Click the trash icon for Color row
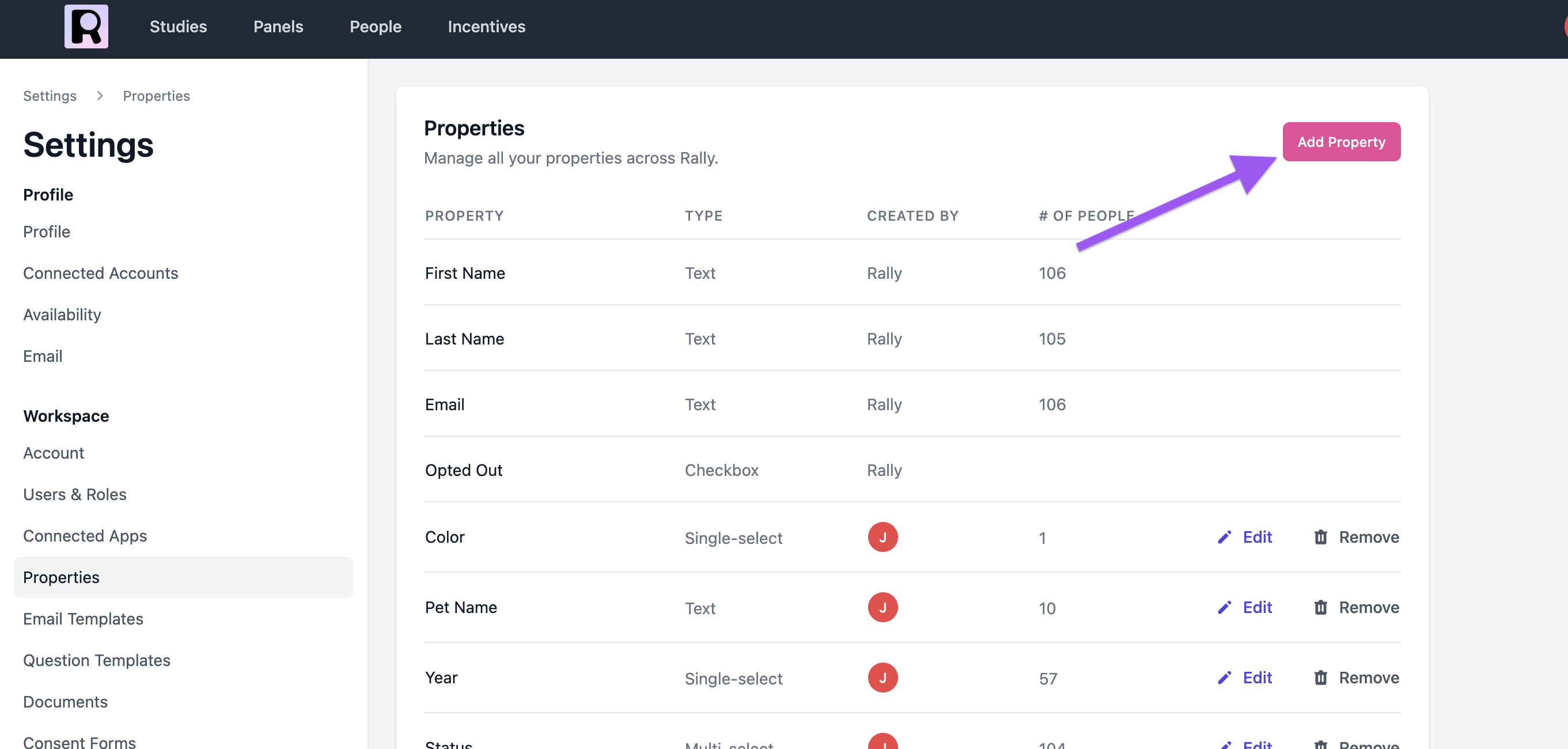 [x=1320, y=537]
